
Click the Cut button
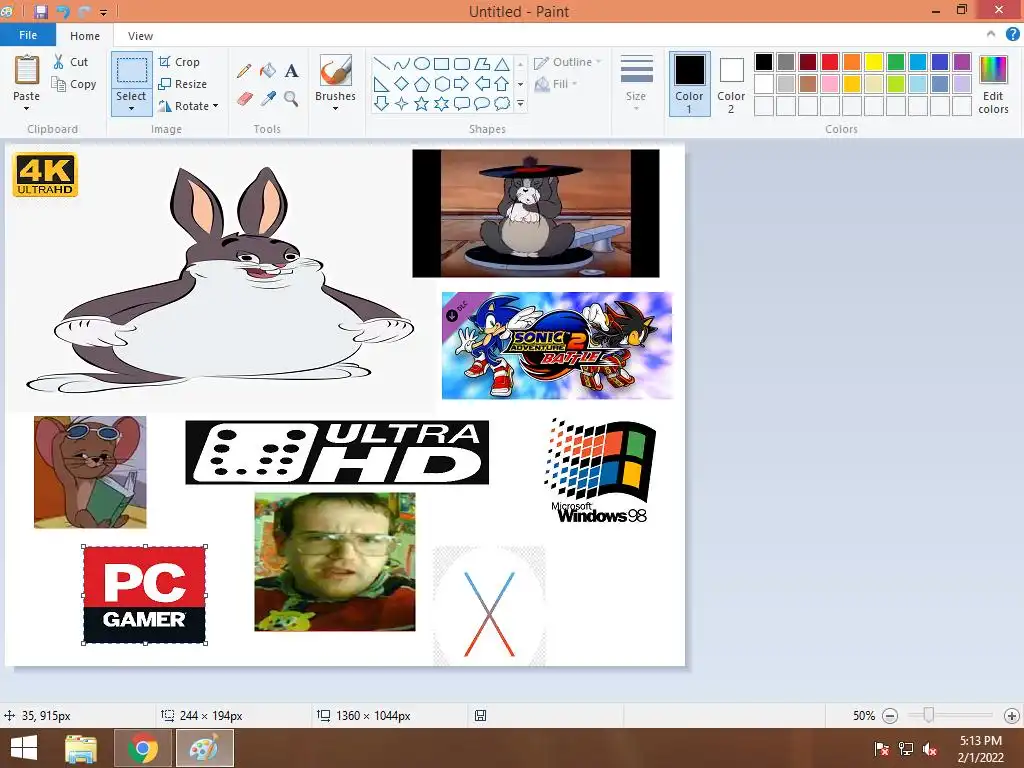click(71, 62)
